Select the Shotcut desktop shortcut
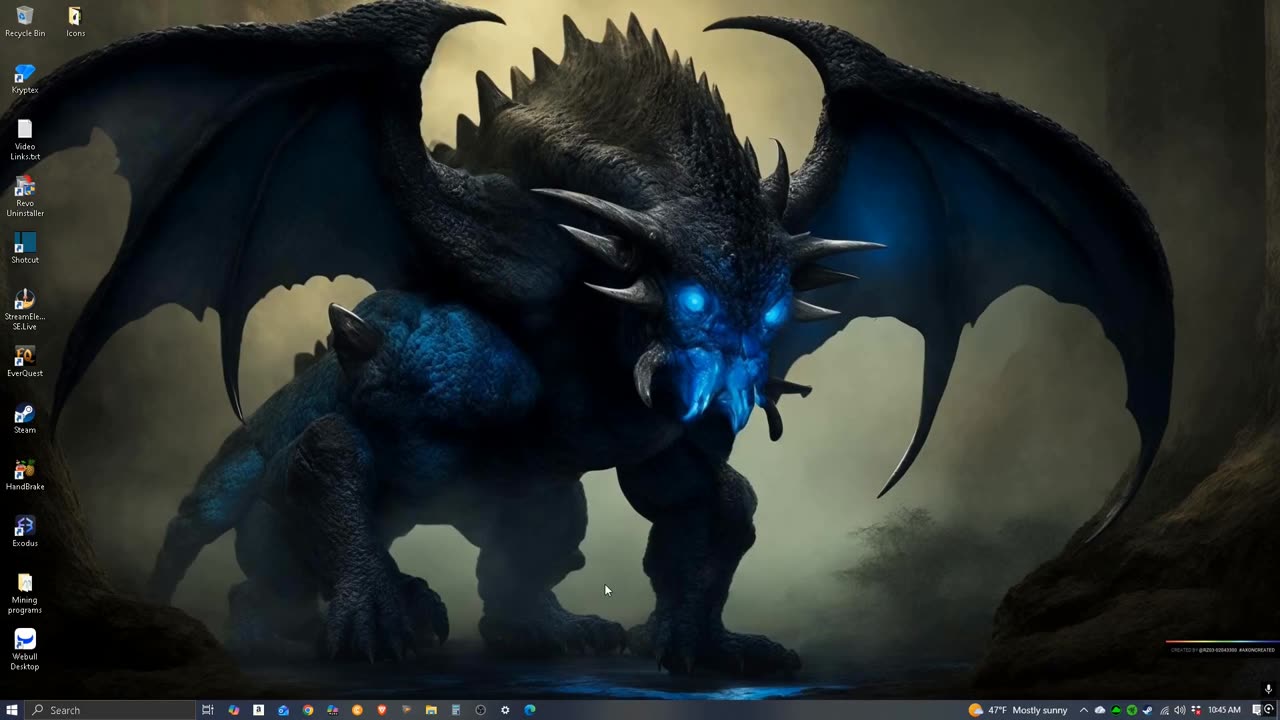This screenshot has width=1280, height=720. tap(25, 249)
